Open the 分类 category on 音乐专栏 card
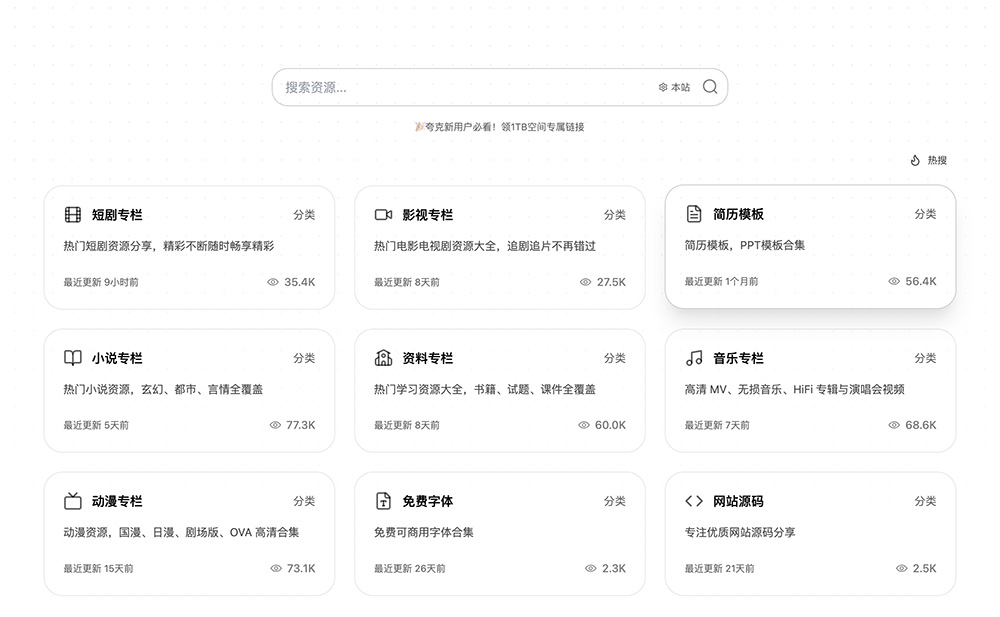 (x=926, y=357)
